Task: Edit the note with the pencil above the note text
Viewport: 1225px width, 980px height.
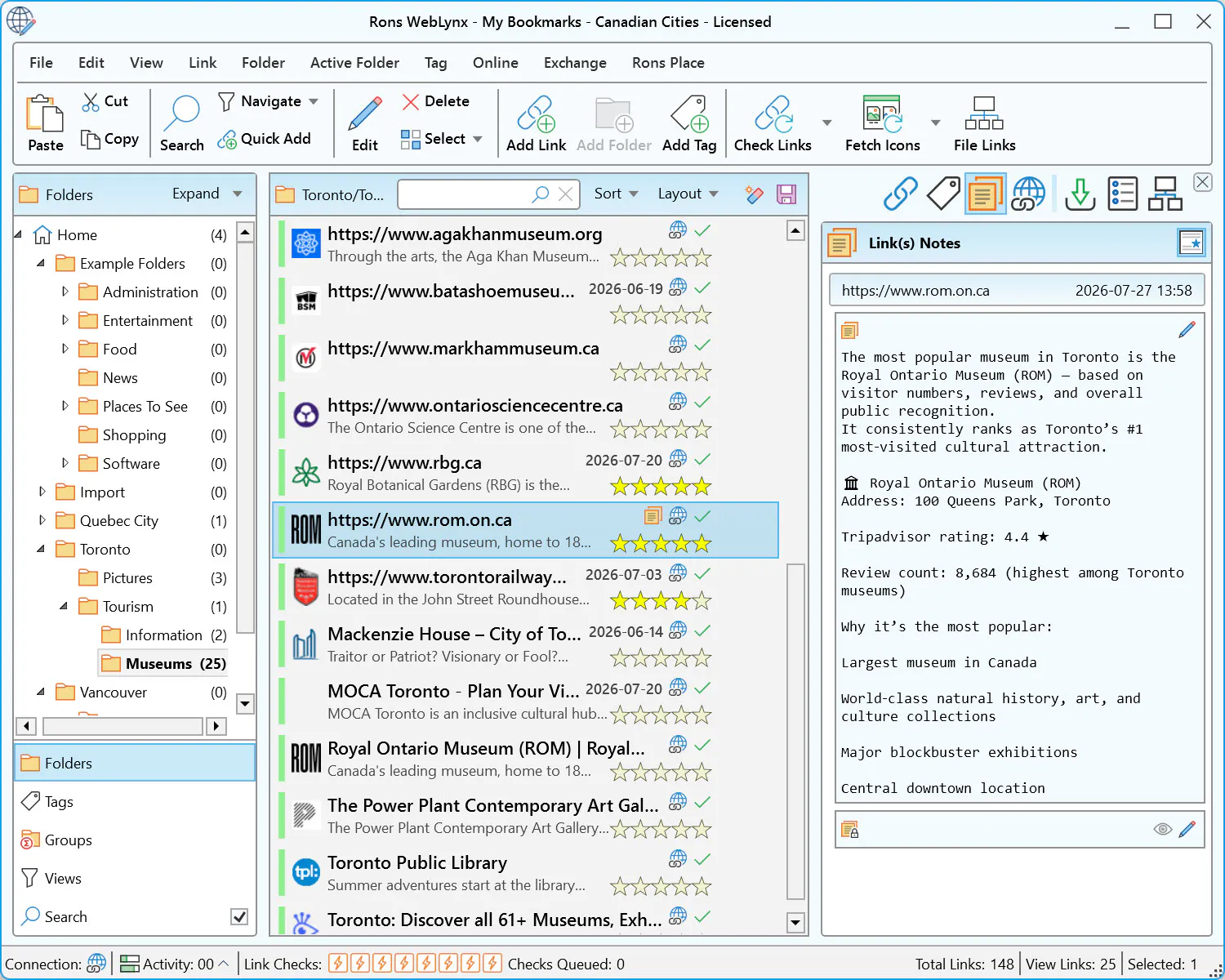Action: click(1187, 330)
